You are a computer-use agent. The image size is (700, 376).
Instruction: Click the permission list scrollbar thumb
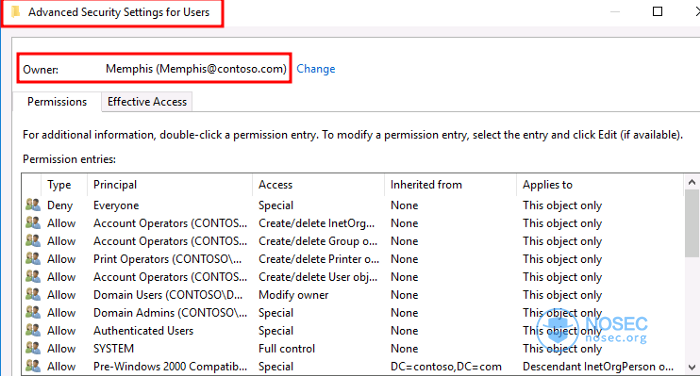(692, 223)
